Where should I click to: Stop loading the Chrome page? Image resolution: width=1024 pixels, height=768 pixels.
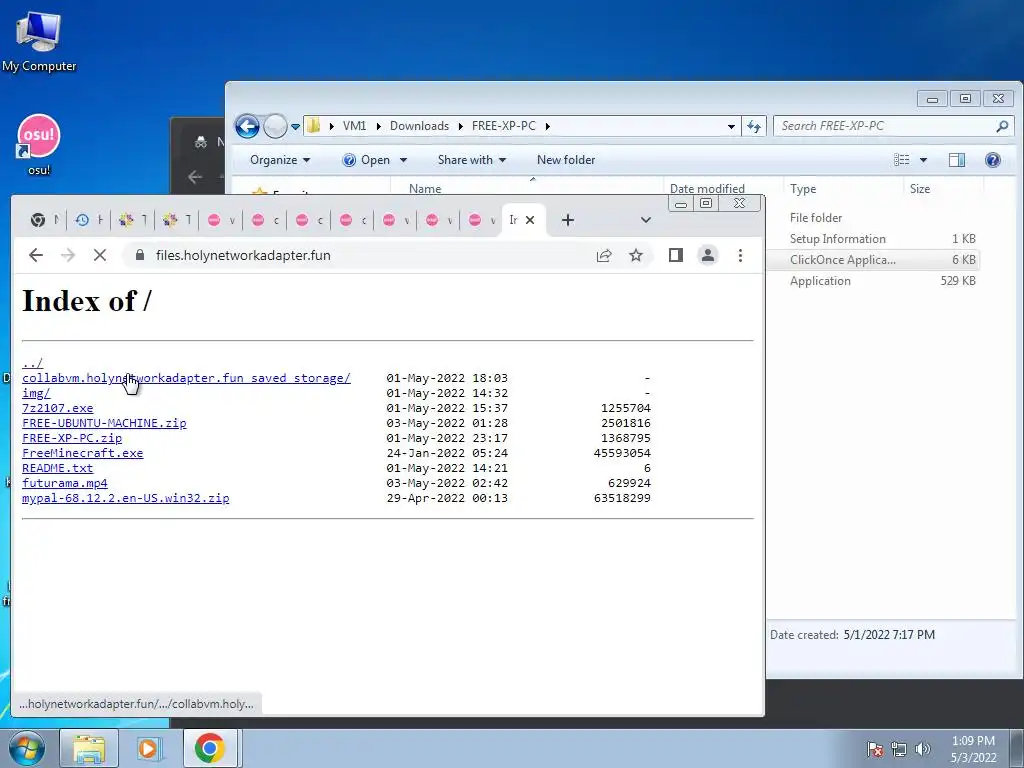[x=100, y=255]
